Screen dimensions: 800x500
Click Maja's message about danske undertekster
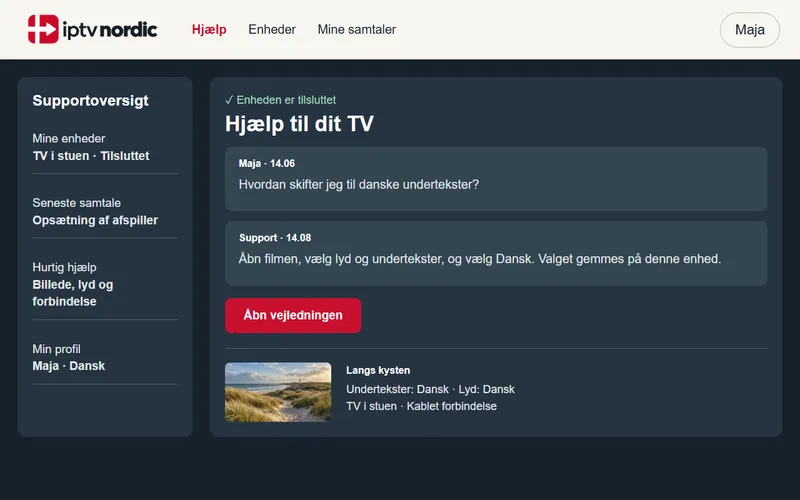pyautogui.click(x=496, y=179)
